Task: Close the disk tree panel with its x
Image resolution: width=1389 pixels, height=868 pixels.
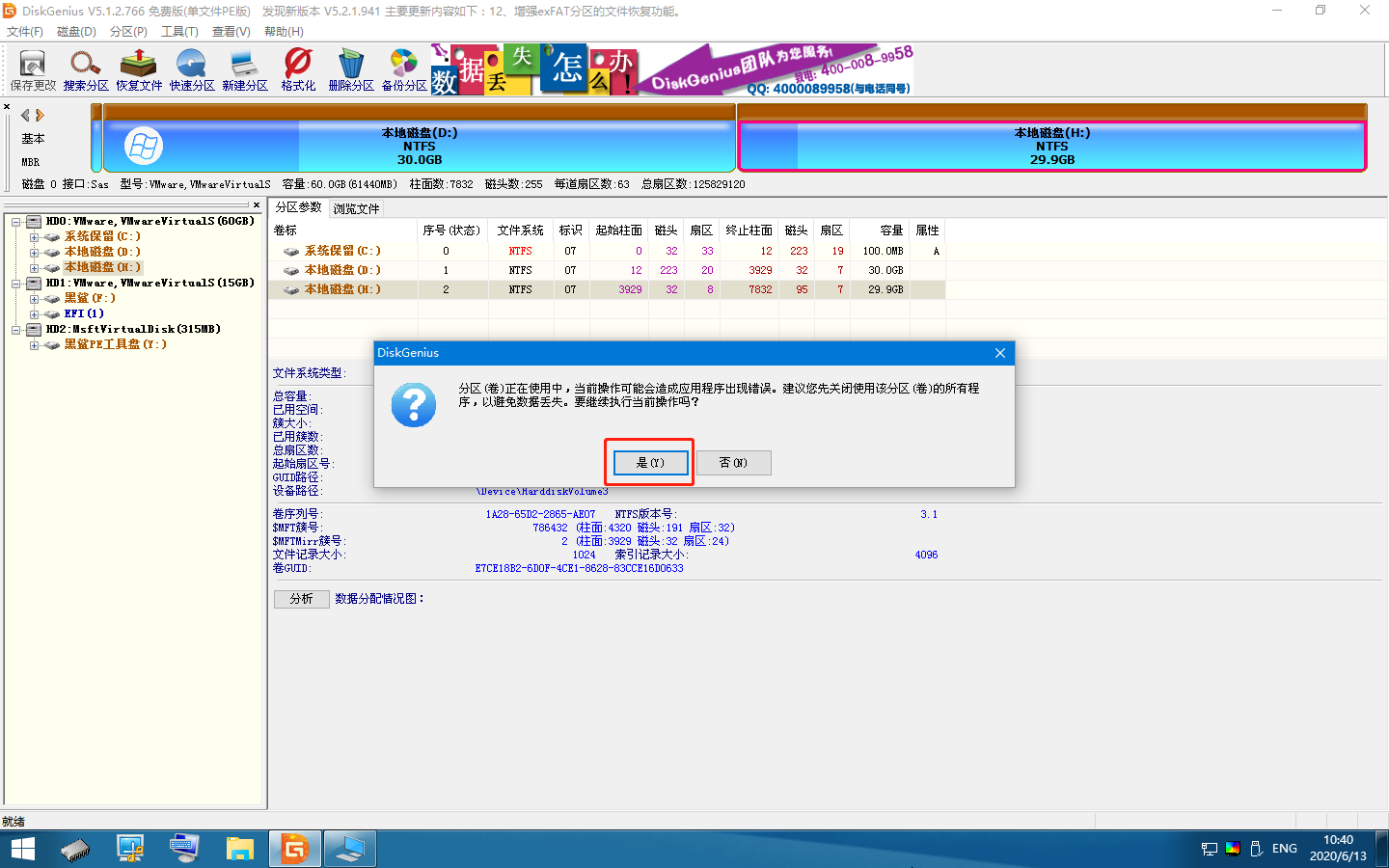Action: tap(257, 204)
